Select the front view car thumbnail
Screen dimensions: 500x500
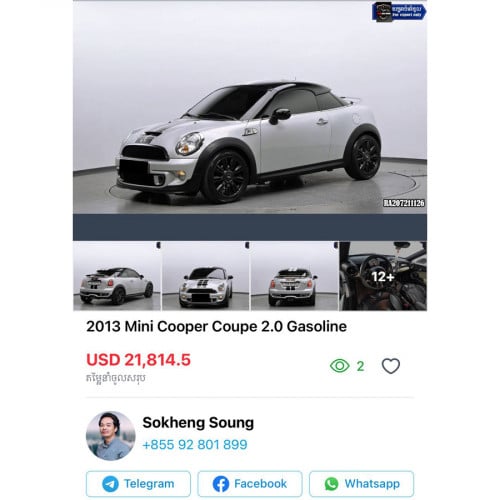(x=206, y=276)
